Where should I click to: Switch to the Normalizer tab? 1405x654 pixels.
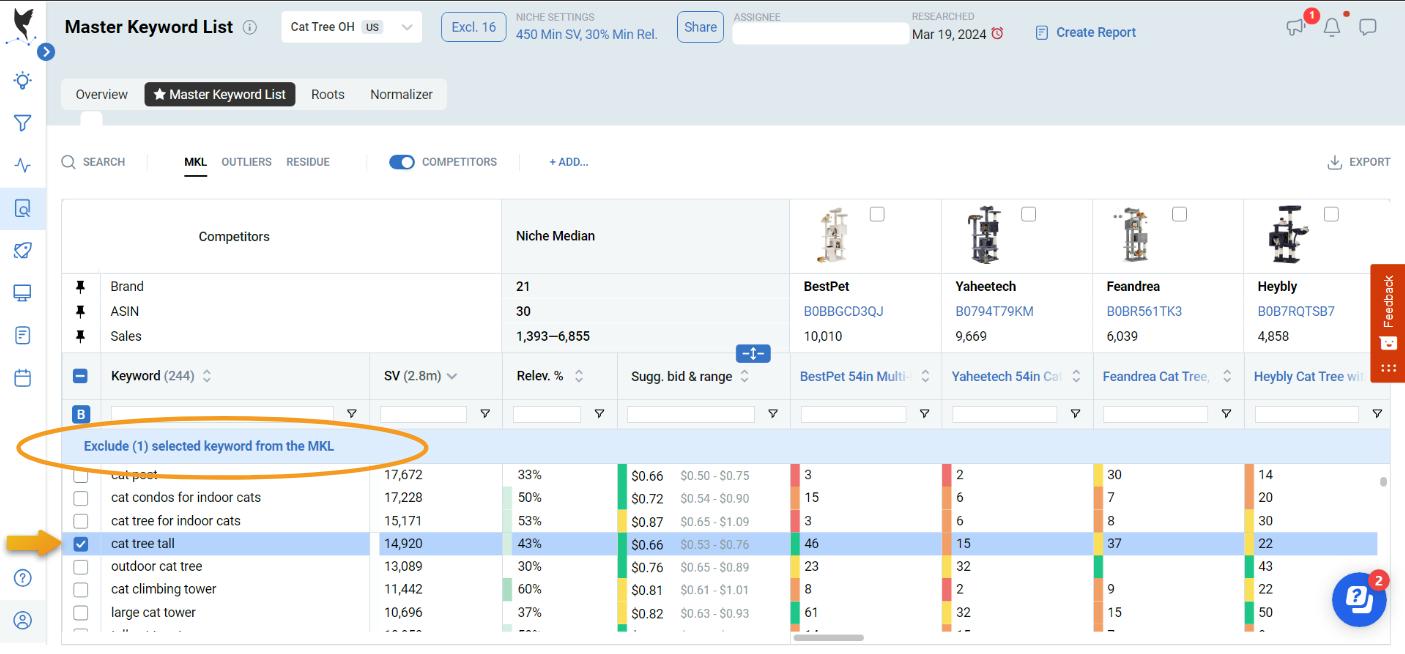click(402, 95)
